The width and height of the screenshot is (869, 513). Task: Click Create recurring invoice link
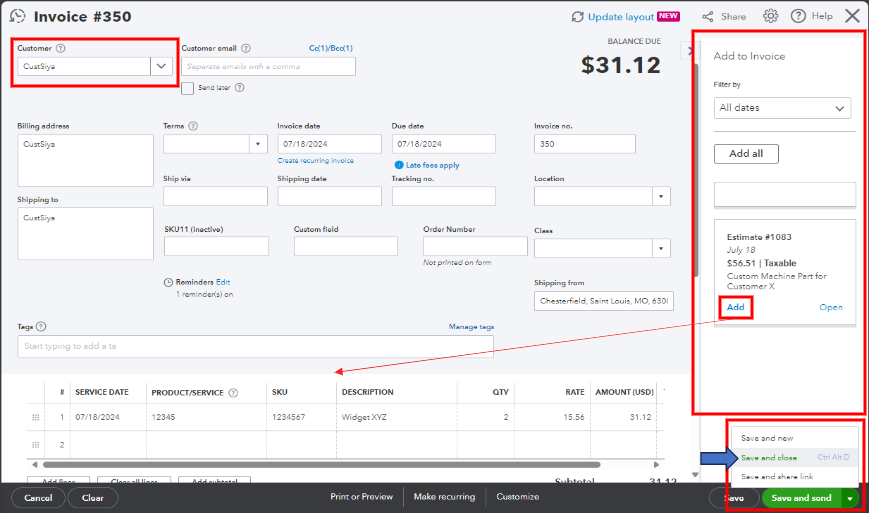(315, 161)
